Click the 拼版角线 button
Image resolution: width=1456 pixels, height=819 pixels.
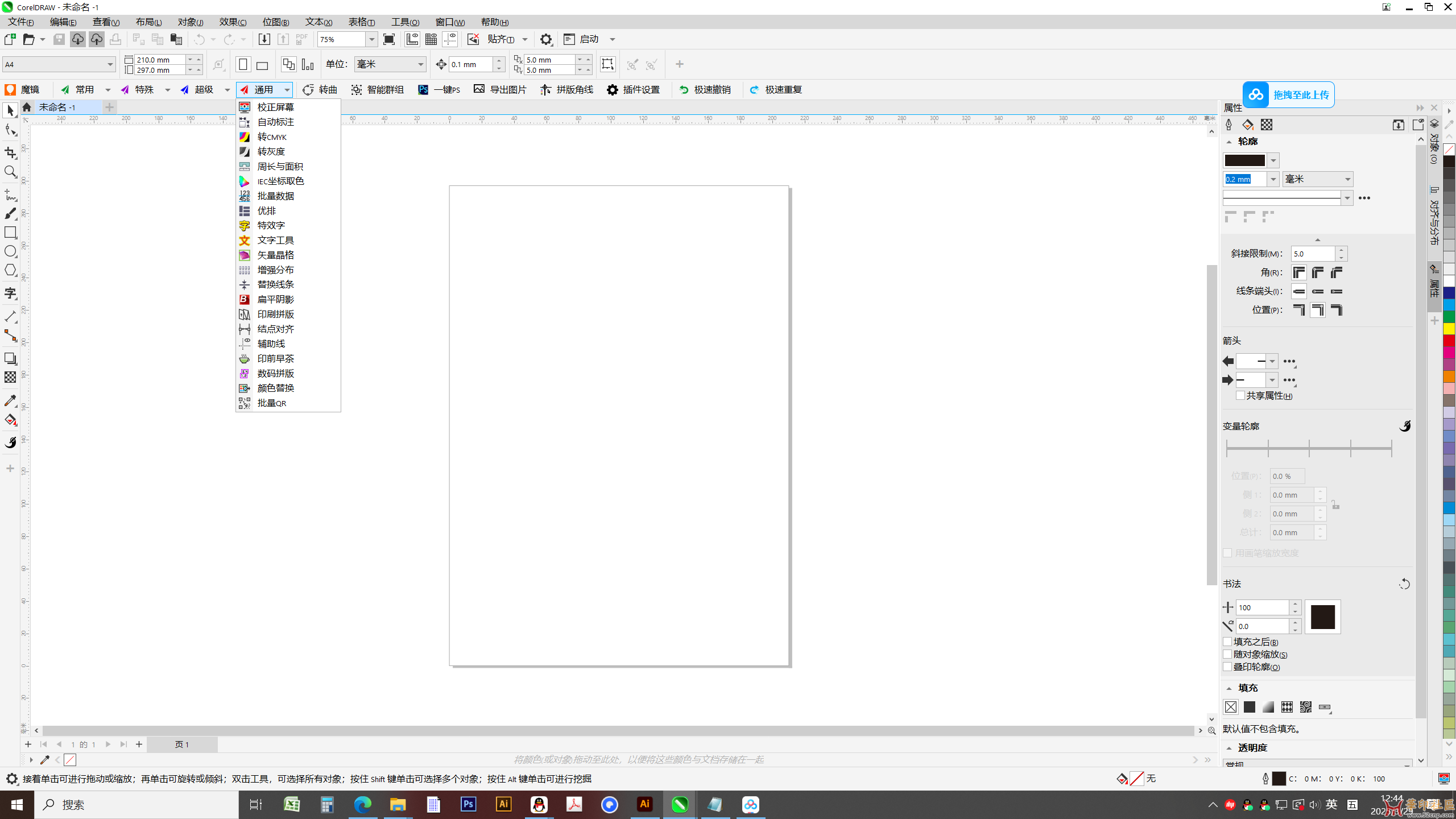(566, 89)
